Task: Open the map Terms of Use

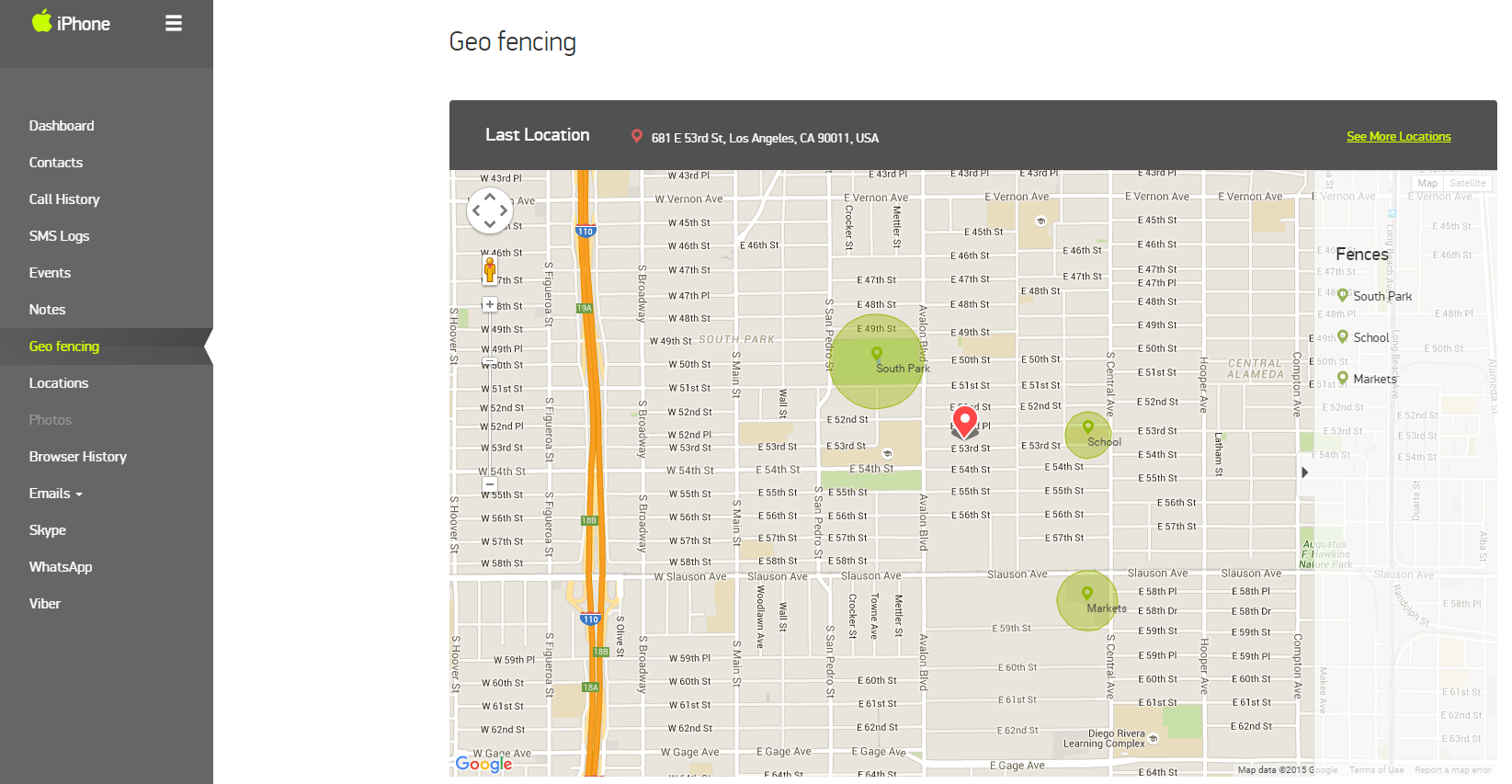Action: (1376, 770)
